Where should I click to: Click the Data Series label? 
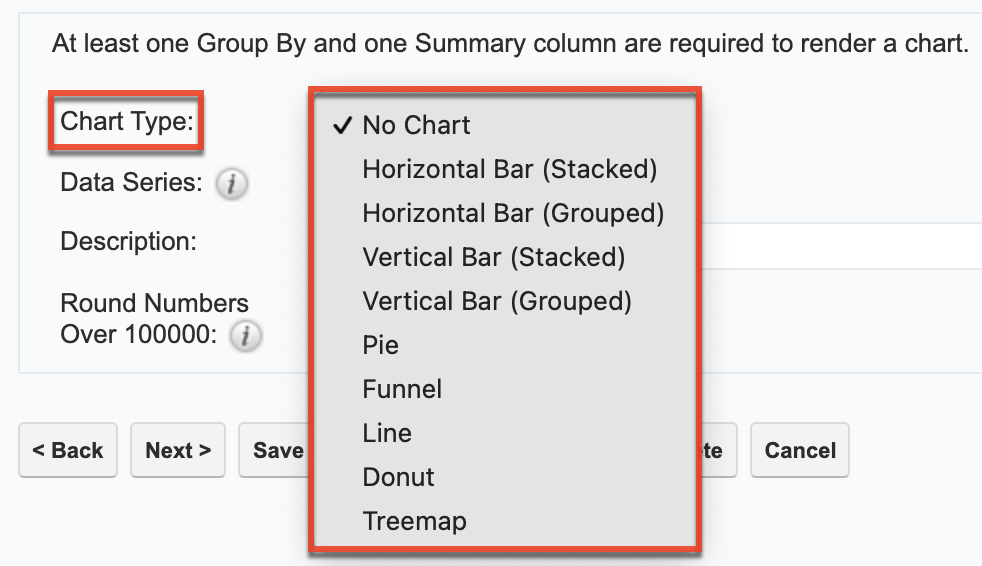(131, 184)
